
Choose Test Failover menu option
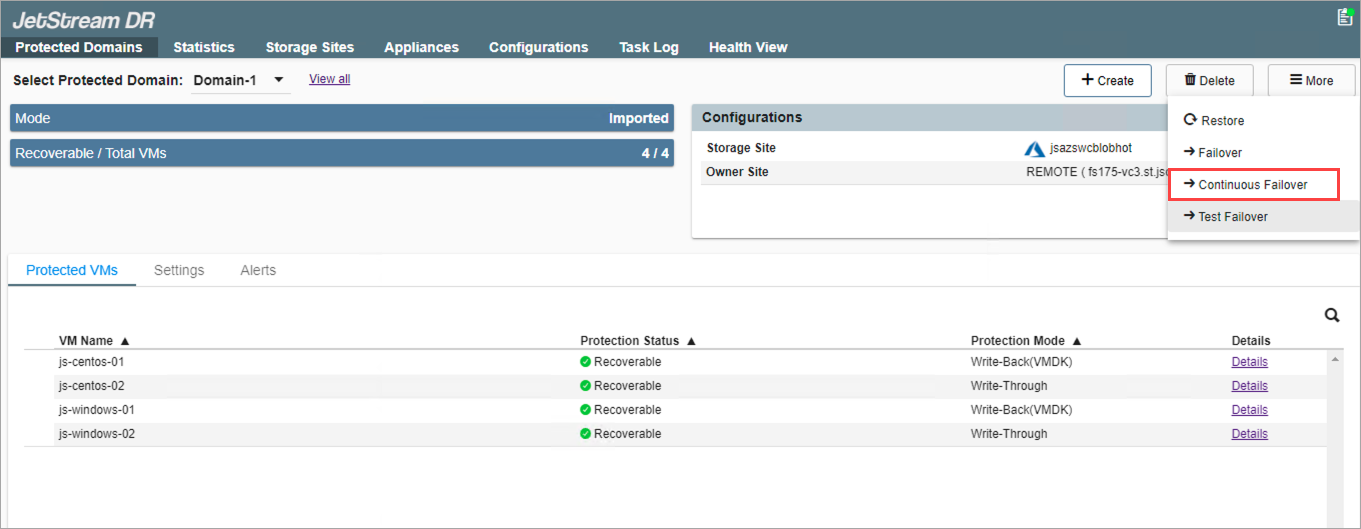coord(1232,217)
